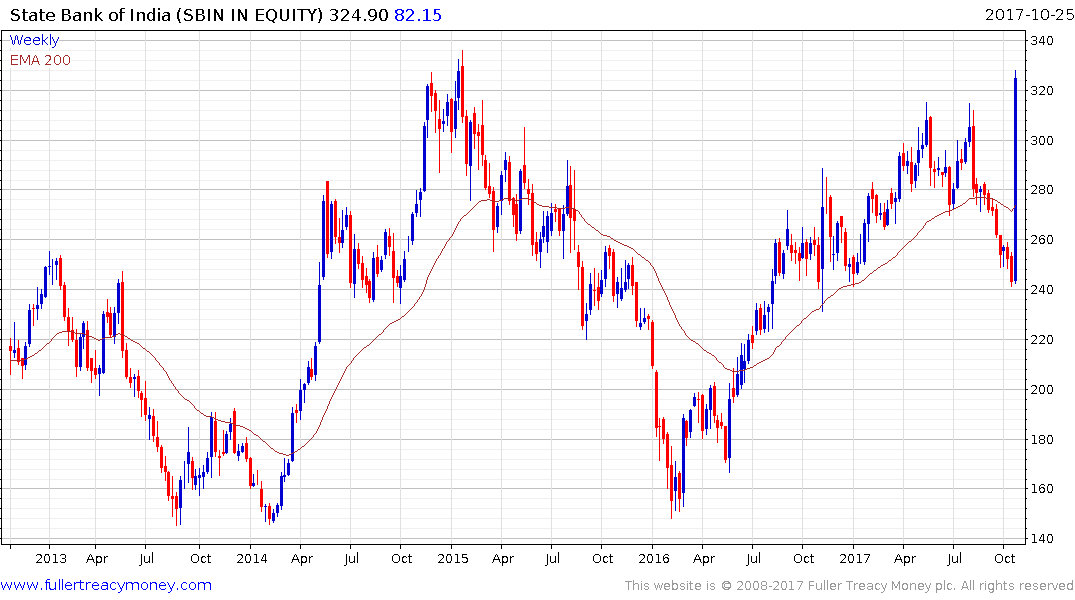
Task: Click the 300 price axis label
Action: pos(1042,141)
